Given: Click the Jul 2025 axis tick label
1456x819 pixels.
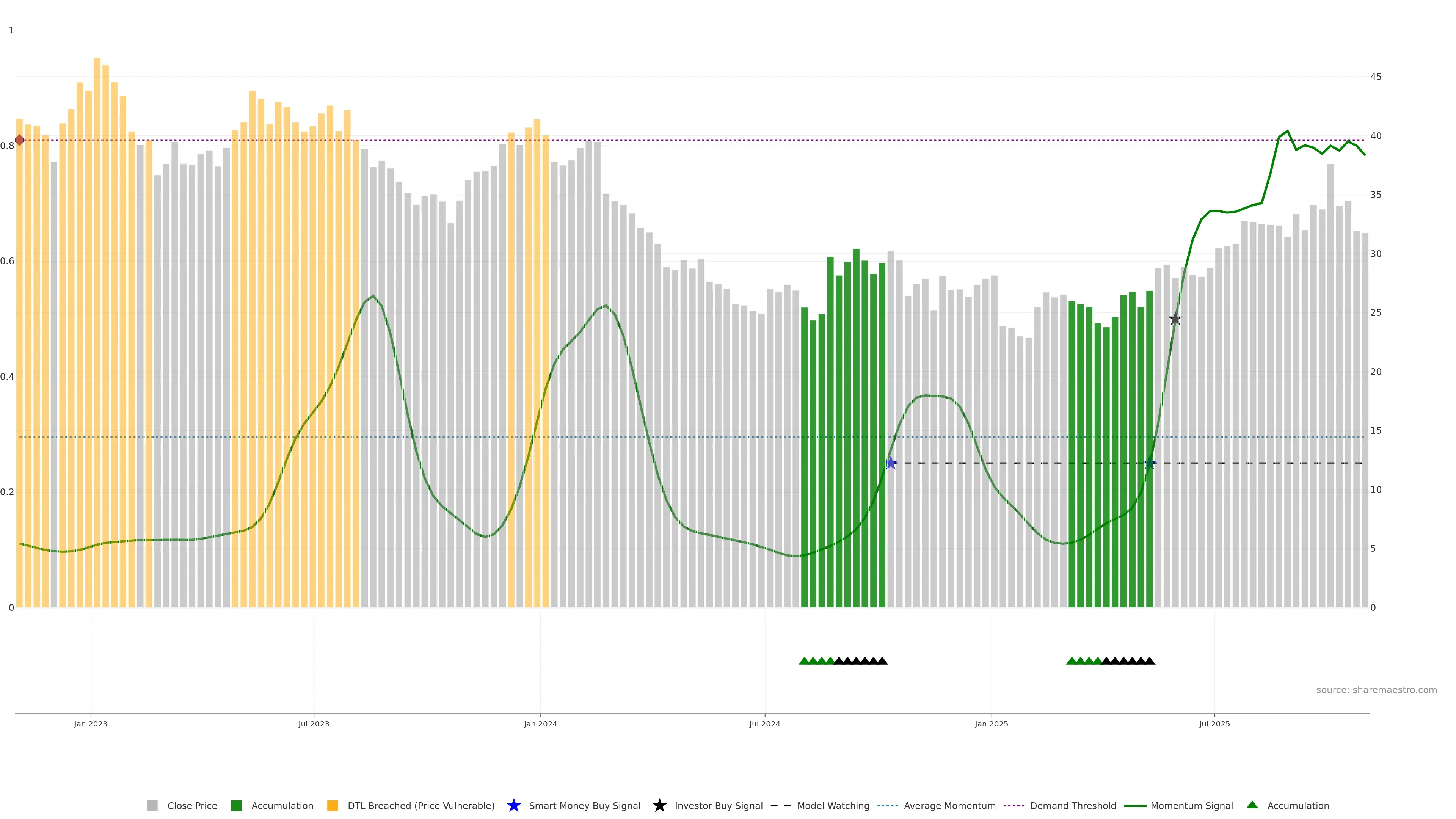Looking at the screenshot, I should point(1214,723).
